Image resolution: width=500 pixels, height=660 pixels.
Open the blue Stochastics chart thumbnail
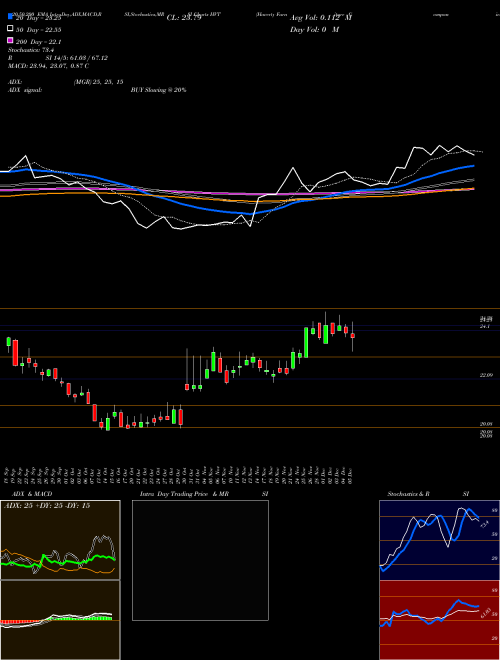coord(439,540)
